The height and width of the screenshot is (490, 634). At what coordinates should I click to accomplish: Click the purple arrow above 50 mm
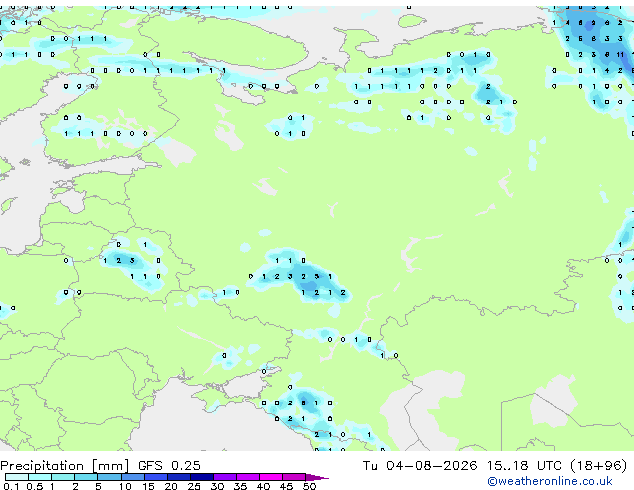pyautogui.click(x=317, y=477)
